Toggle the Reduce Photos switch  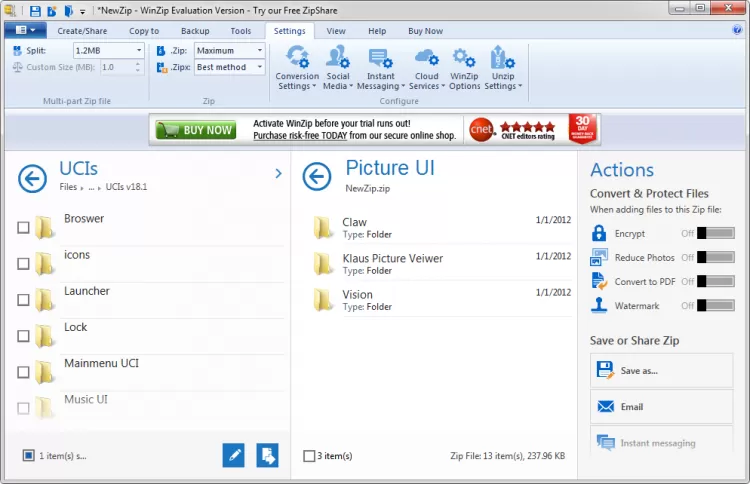point(716,257)
